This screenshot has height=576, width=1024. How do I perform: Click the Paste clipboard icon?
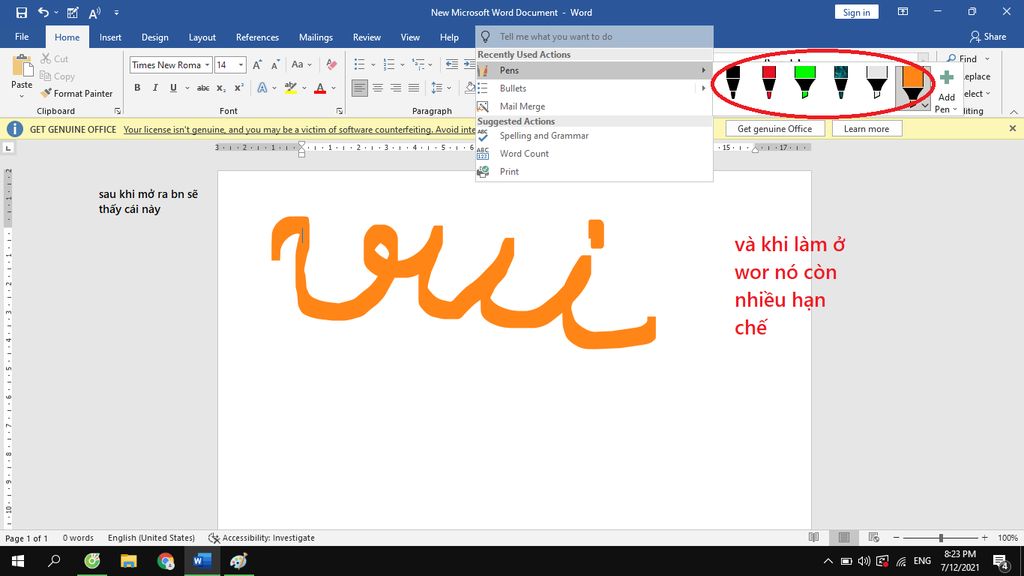click(x=22, y=67)
